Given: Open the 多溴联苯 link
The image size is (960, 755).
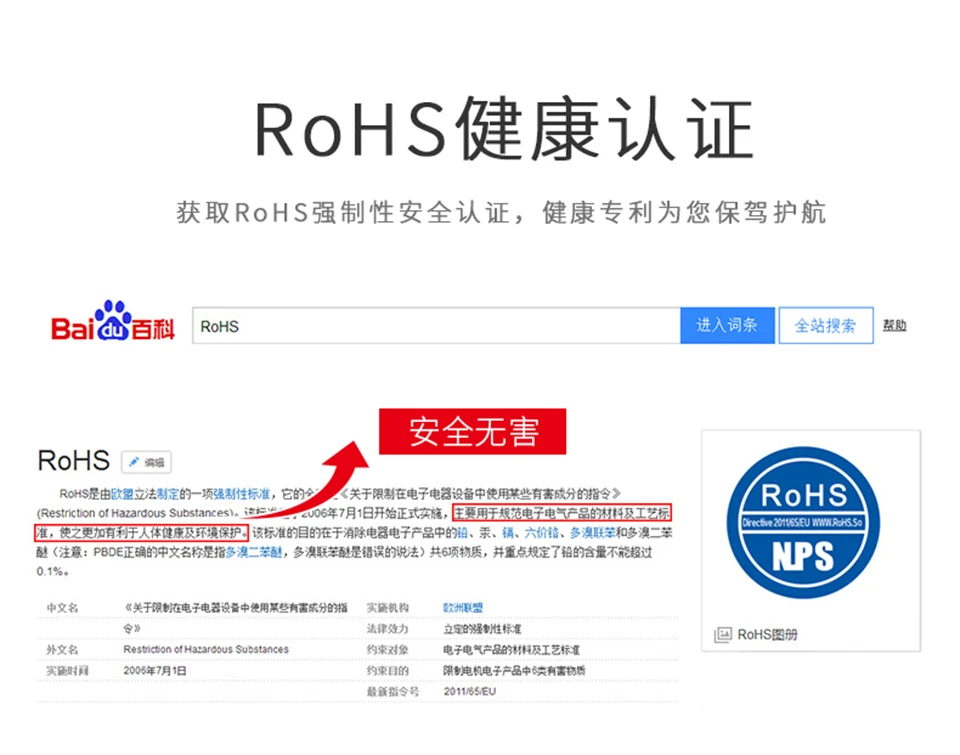Looking at the screenshot, I should (592, 533).
